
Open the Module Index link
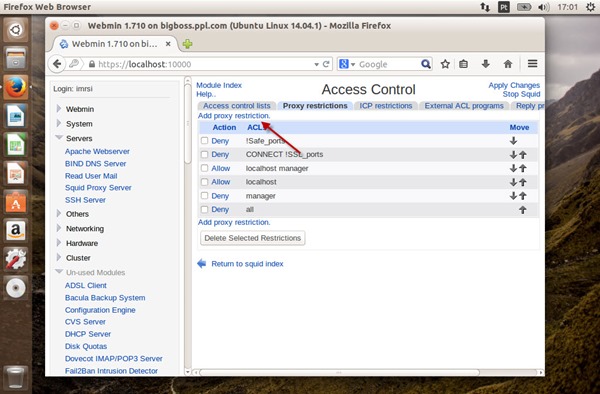pos(219,85)
